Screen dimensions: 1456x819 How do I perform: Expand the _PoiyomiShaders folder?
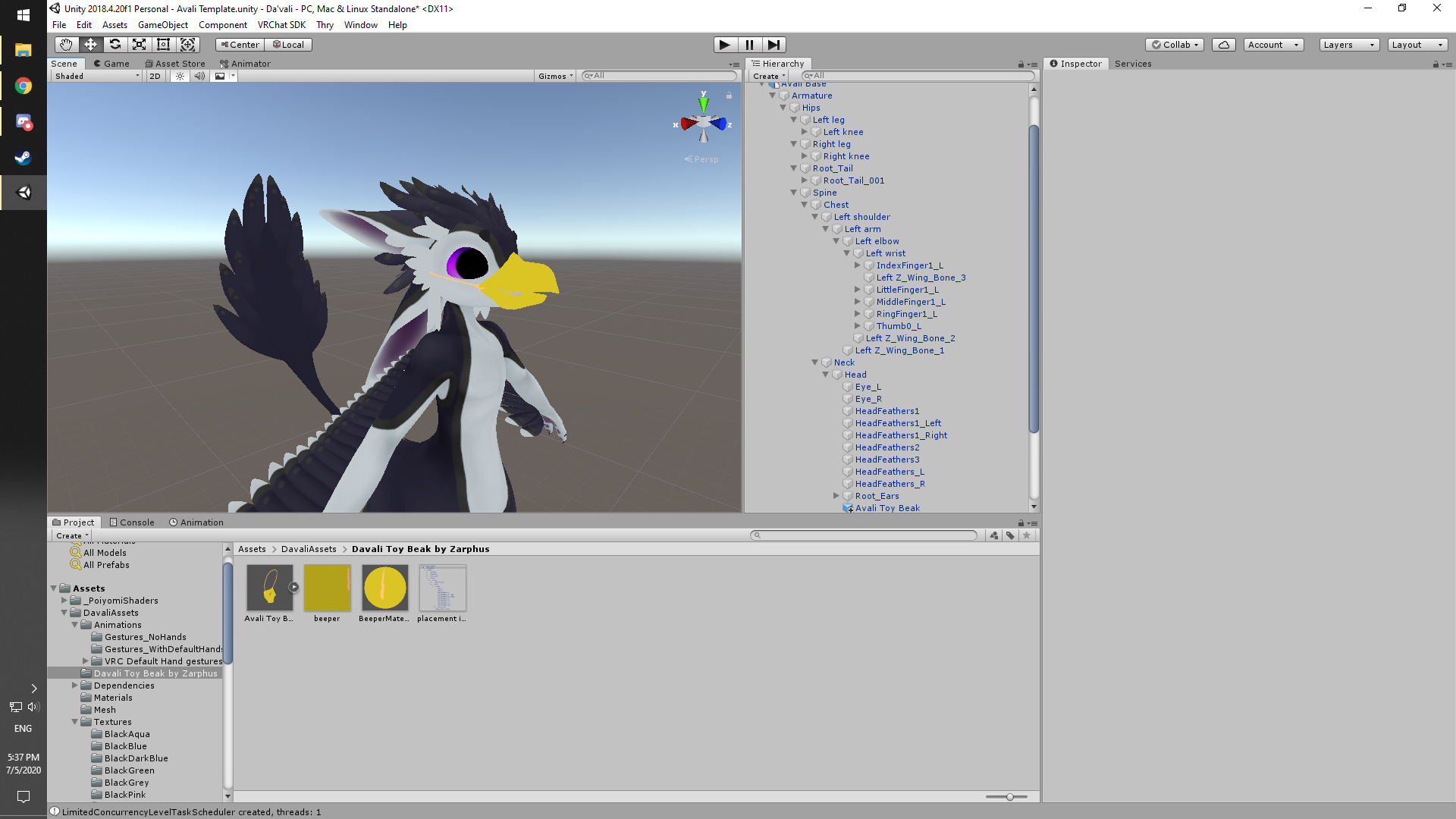point(64,601)
